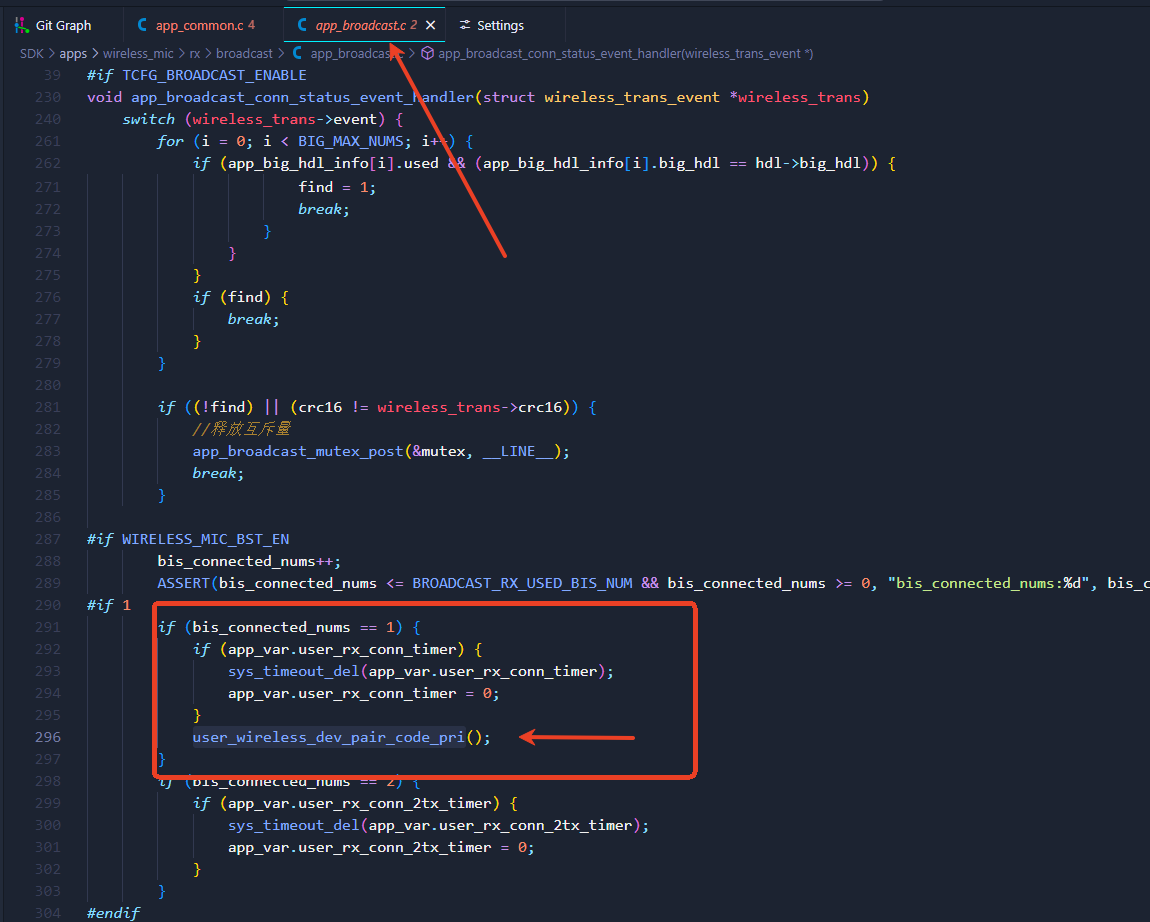
Task: Click the Chinese comment on line 282
Action: pos(241,430)
